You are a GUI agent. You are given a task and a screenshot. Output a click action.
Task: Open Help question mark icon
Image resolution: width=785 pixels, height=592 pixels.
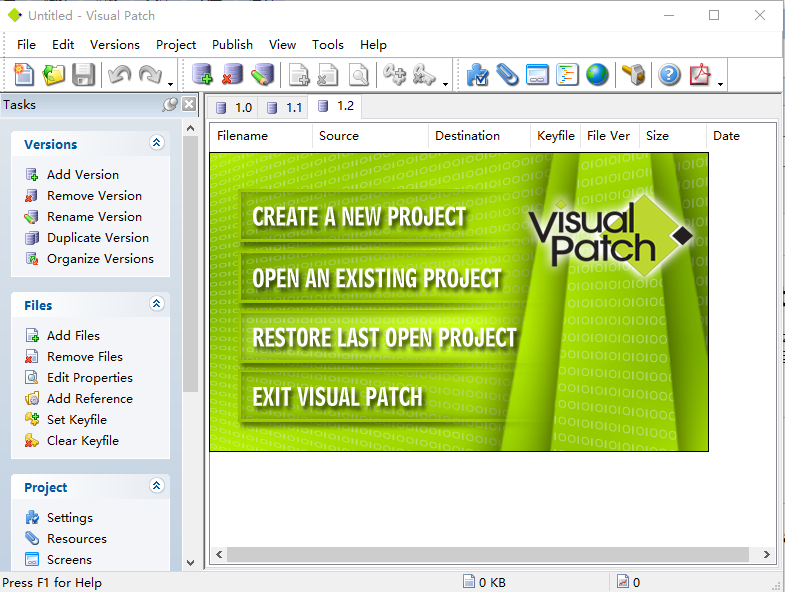[x=669, y=75]
